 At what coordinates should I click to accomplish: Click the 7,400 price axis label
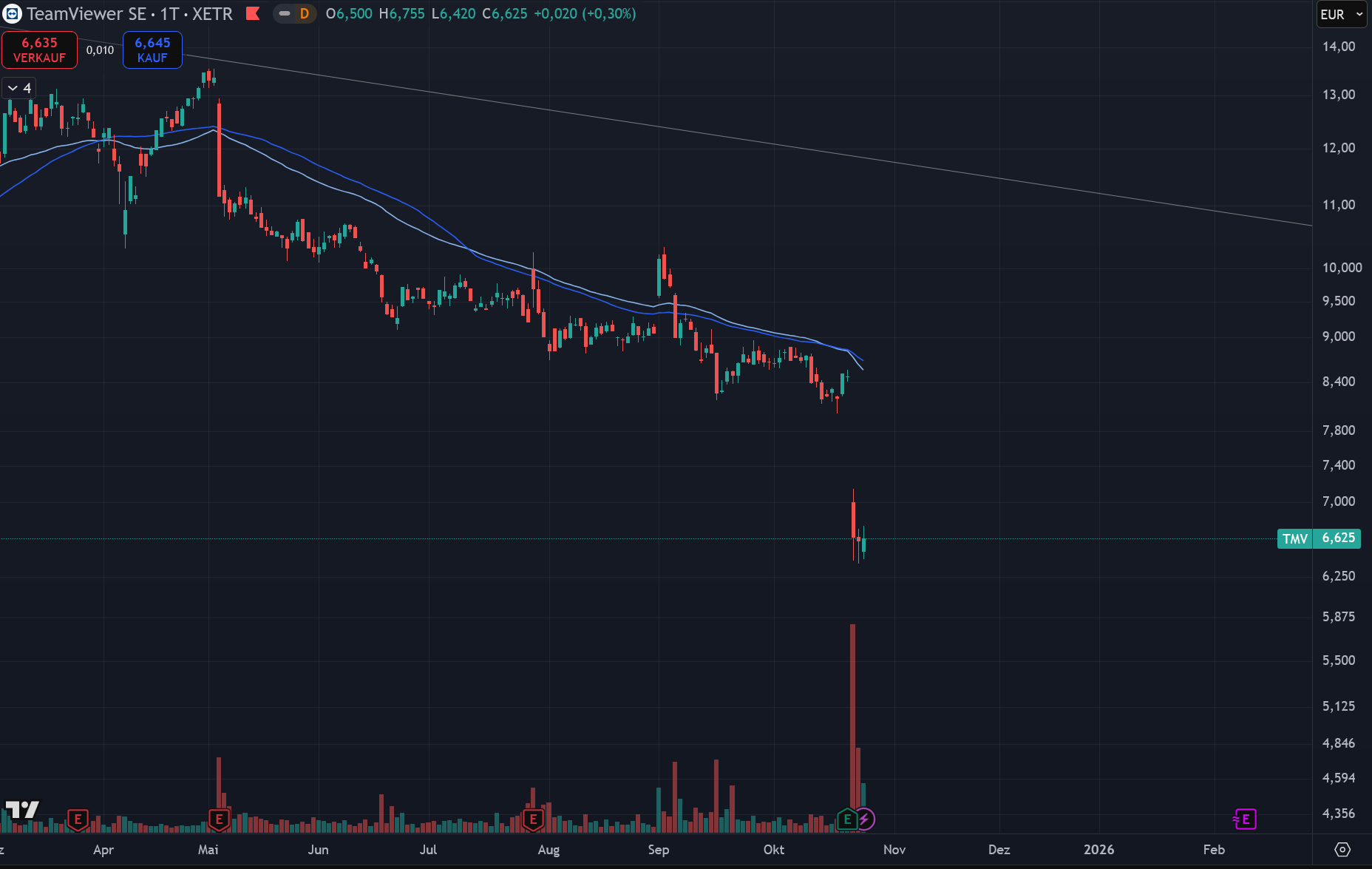click(1339, 465)
